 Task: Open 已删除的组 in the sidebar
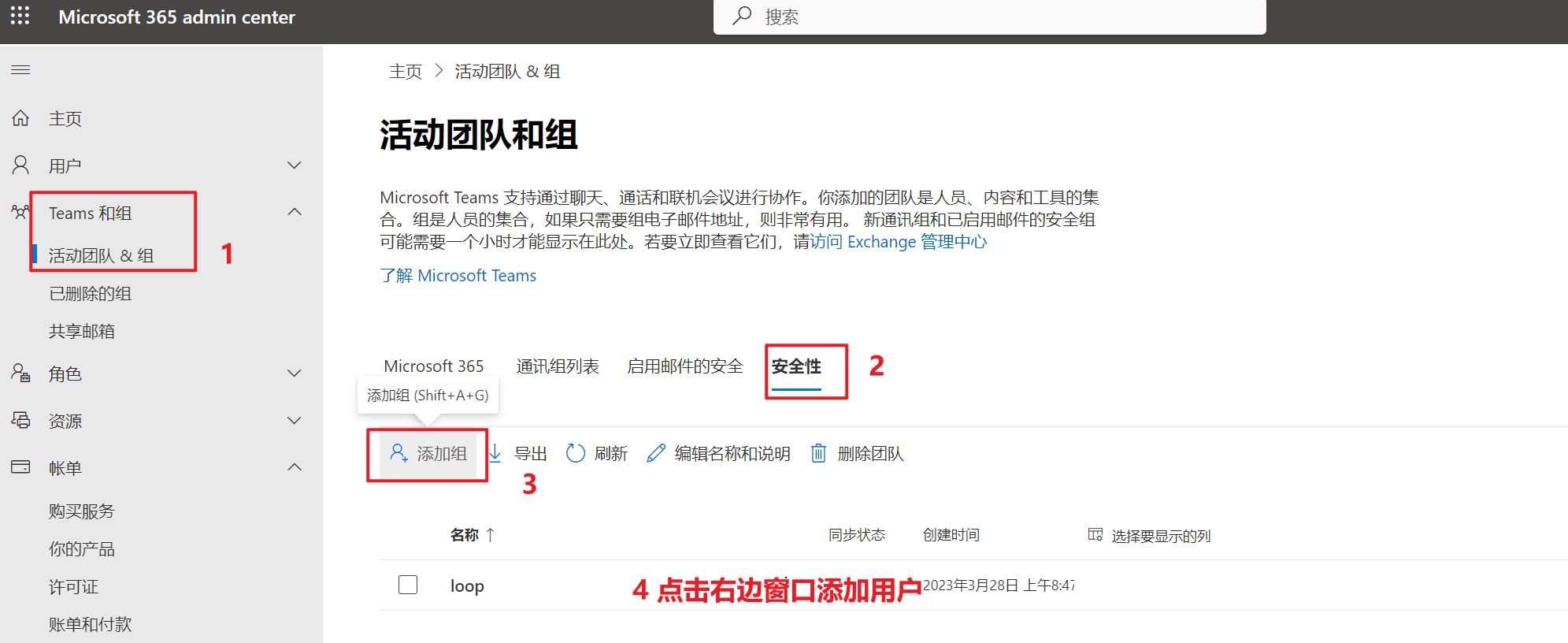point(90,293)
